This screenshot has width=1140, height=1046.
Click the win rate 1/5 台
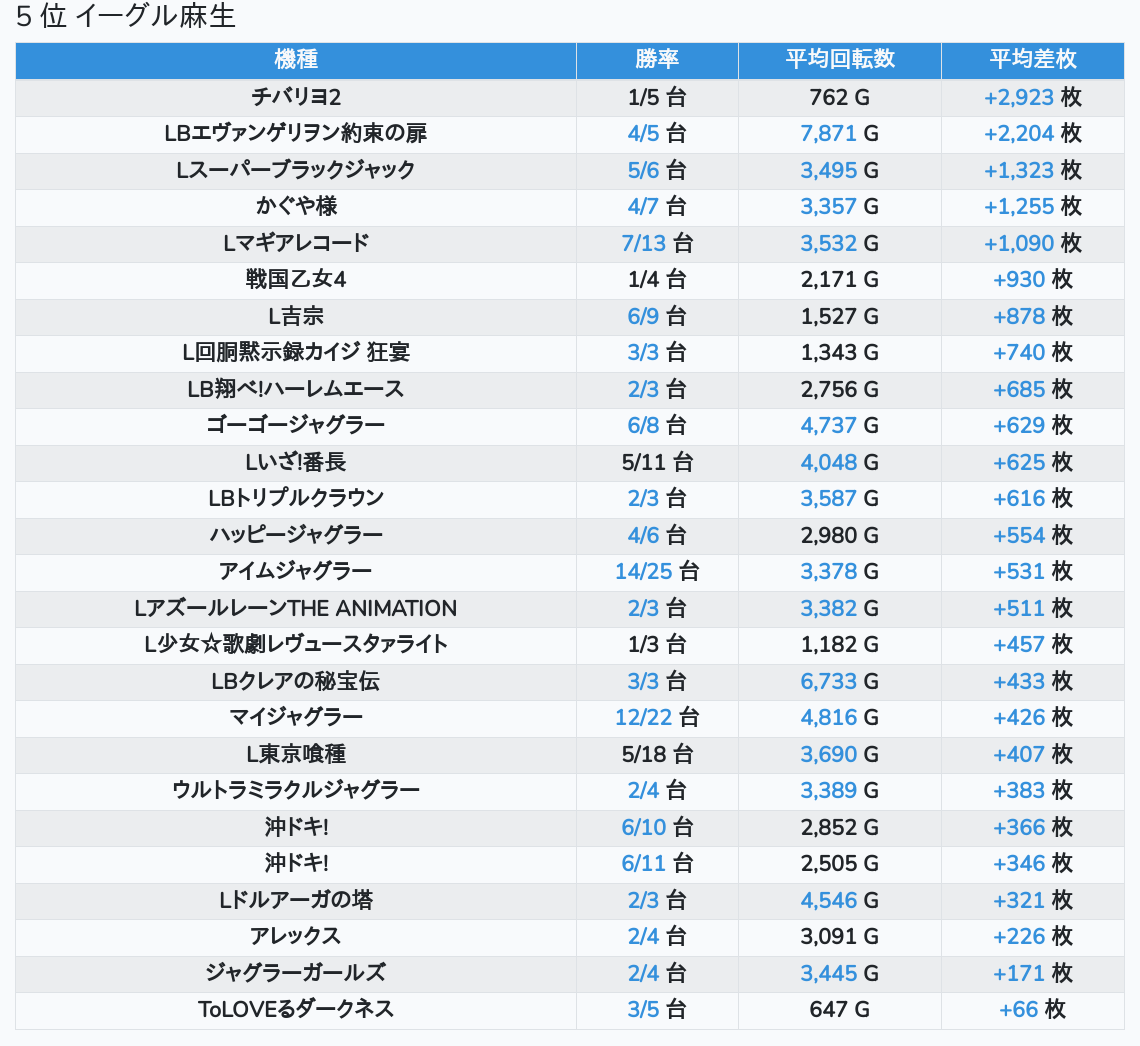(657, 97)
